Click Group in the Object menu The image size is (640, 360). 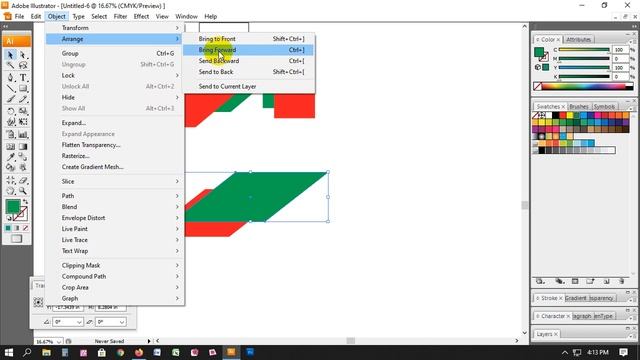[115, 53]
